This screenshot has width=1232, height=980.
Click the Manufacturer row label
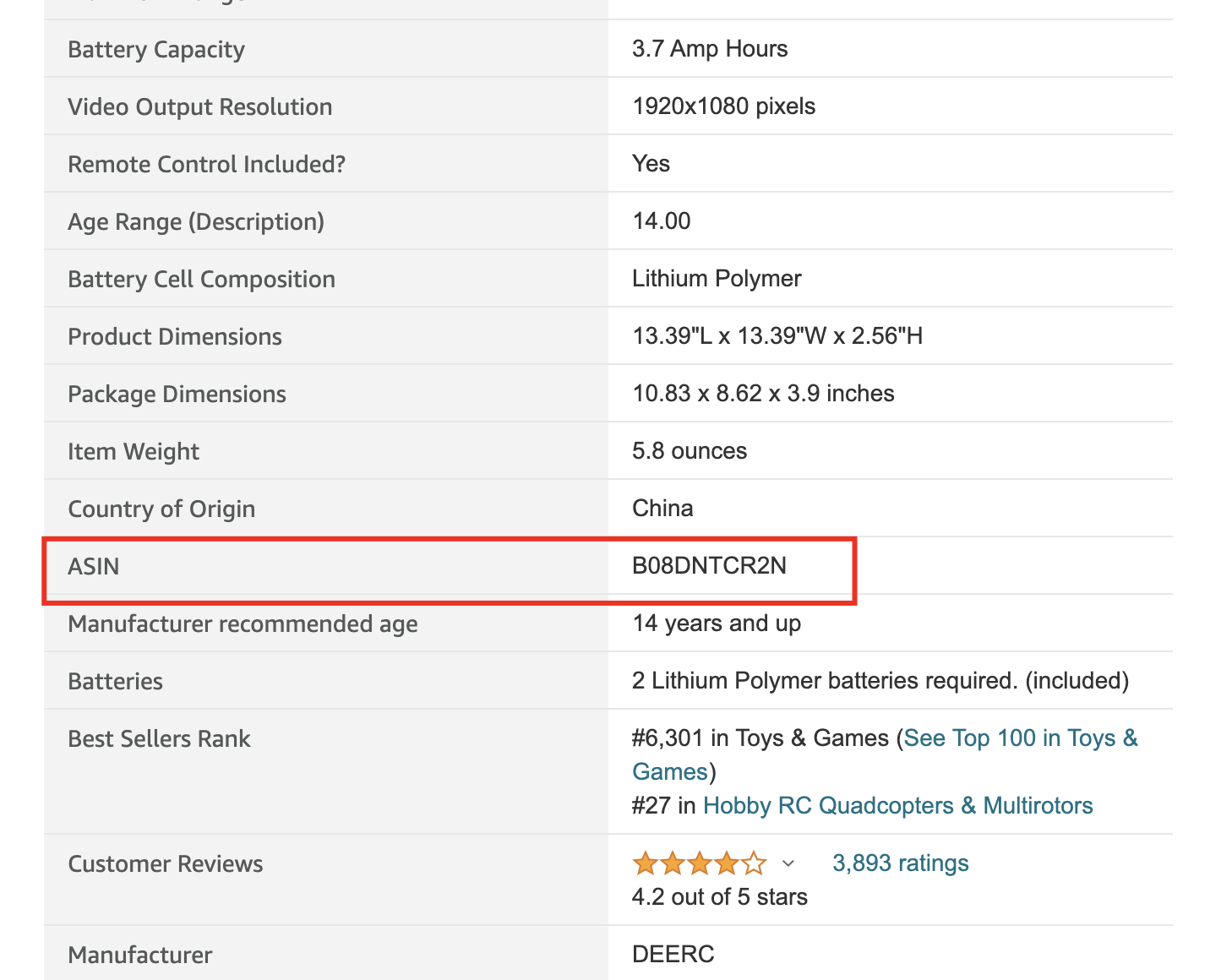[139, 955]
